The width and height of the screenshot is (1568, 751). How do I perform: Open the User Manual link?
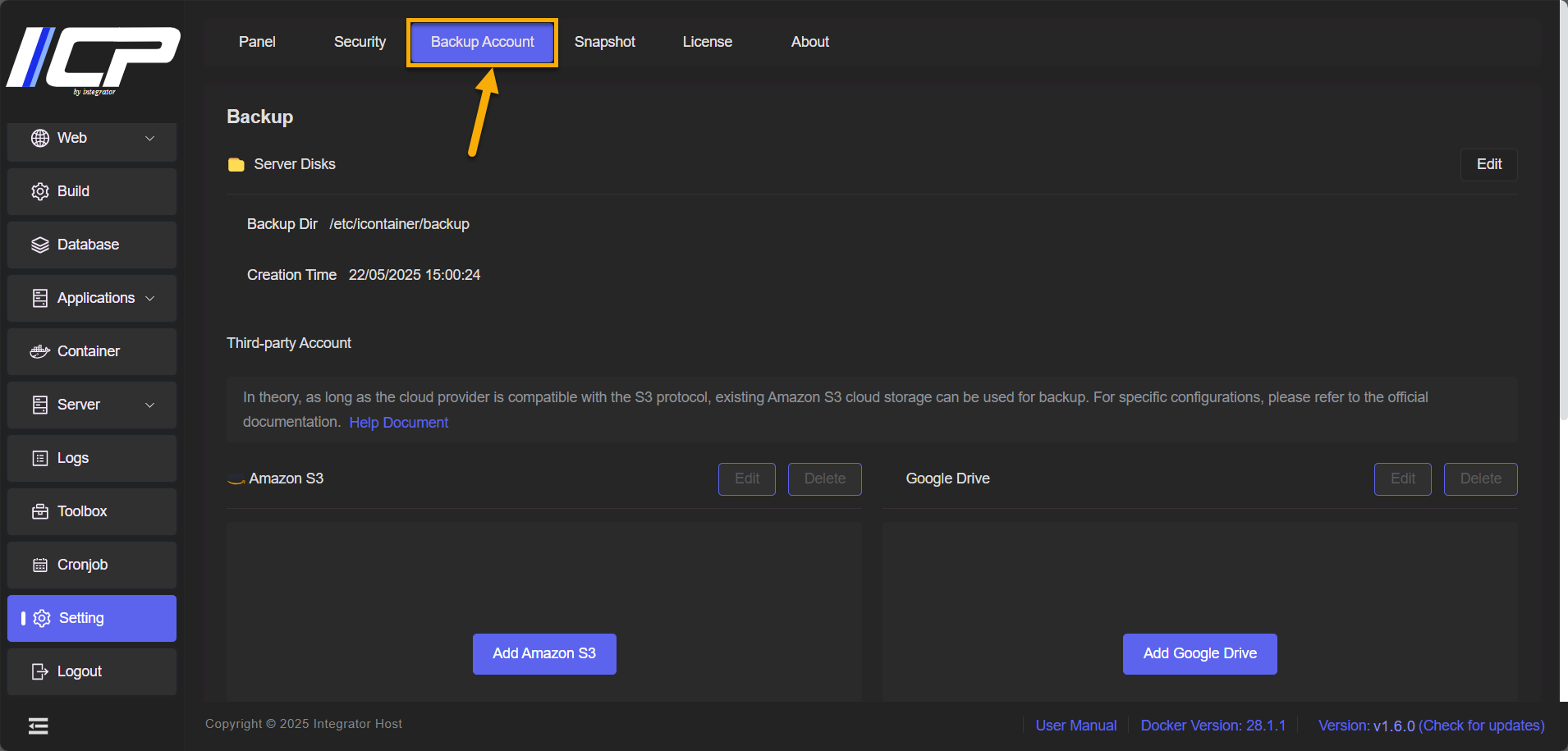tap(1076, 726)
